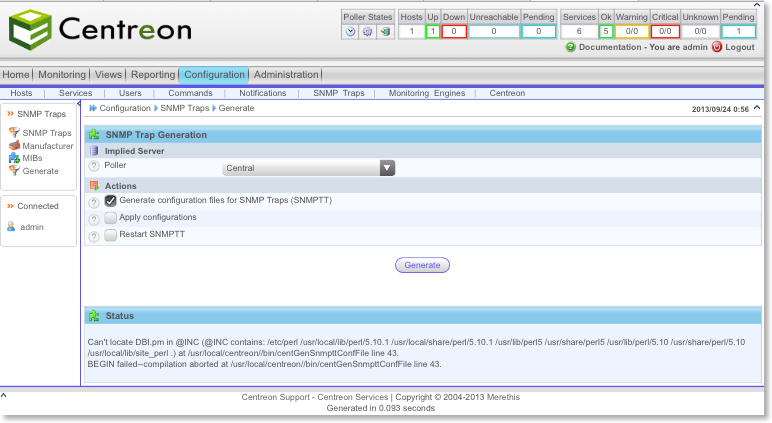Viewport: 772px width, 423px height.
Task: Switch to the Administration tab
Action: 286,75
